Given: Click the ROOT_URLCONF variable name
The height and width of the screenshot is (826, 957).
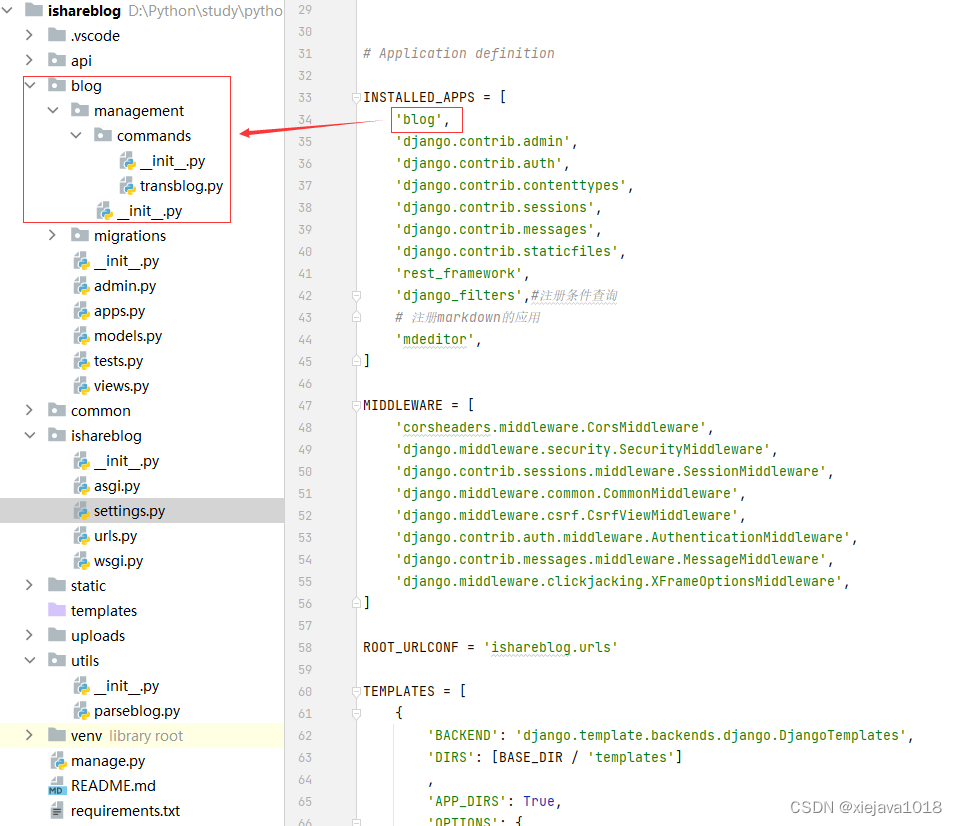Looking at the screenshot, I should pyautogui.click(x=411, y=647).
